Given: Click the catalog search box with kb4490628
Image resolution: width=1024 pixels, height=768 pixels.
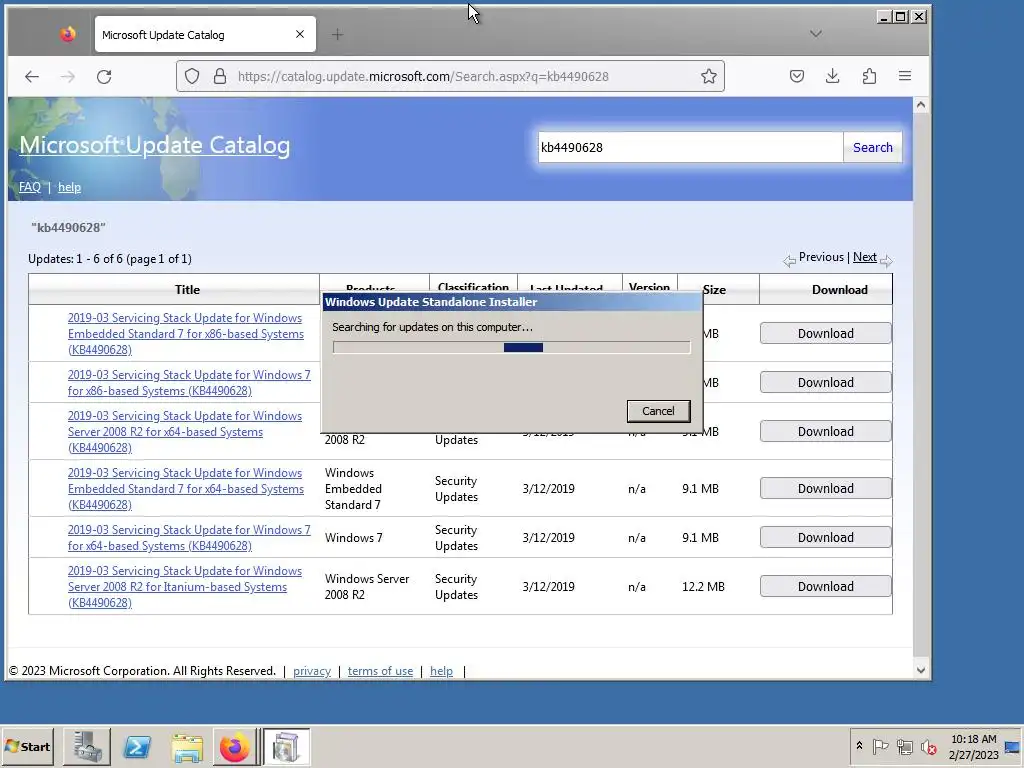Looking at the screenshot, I should pos(690,147).
